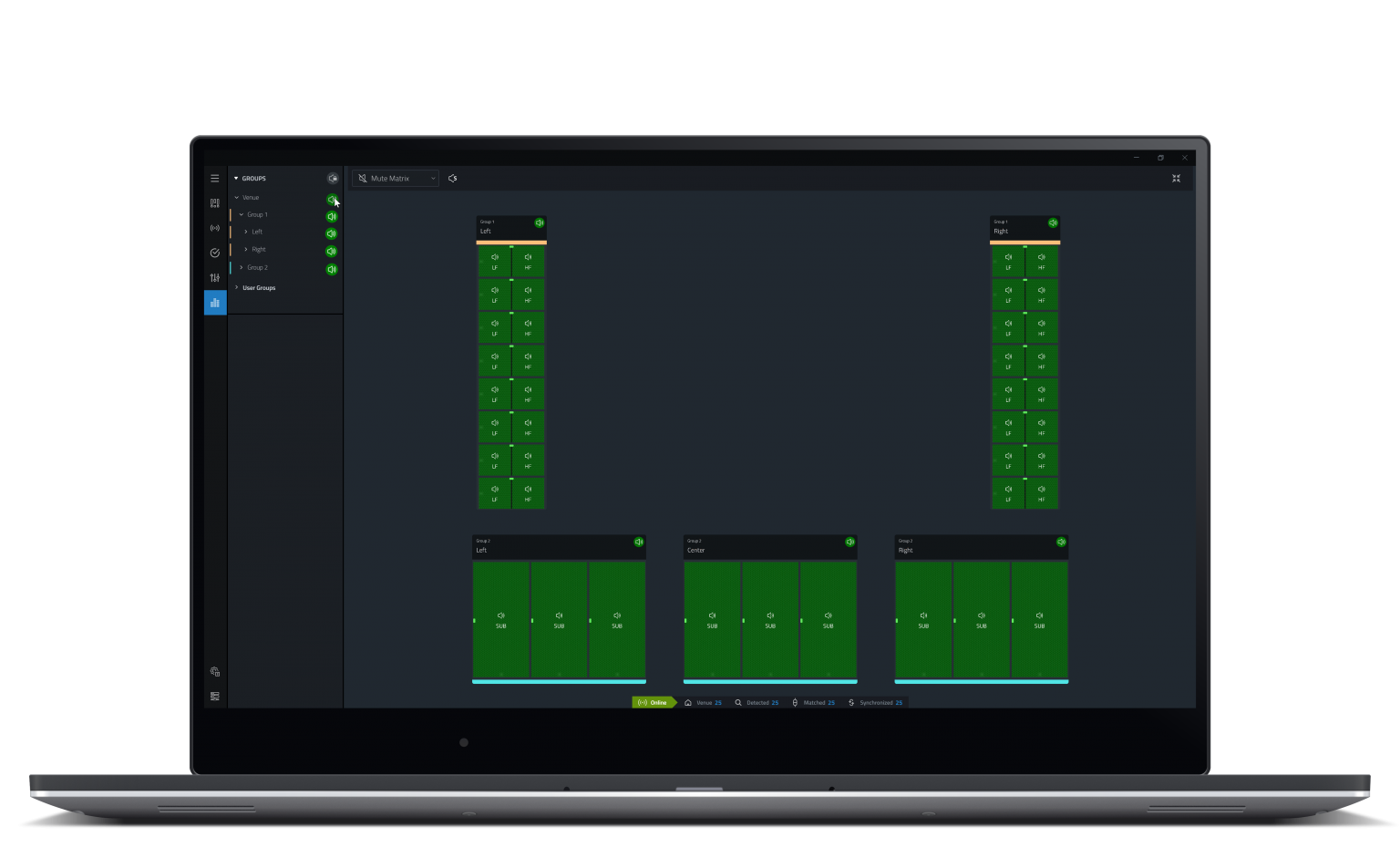Viewport: 1400px width, 858px height.
Task: Mute the Group 2 Center sub array
Action: [849, 543]
